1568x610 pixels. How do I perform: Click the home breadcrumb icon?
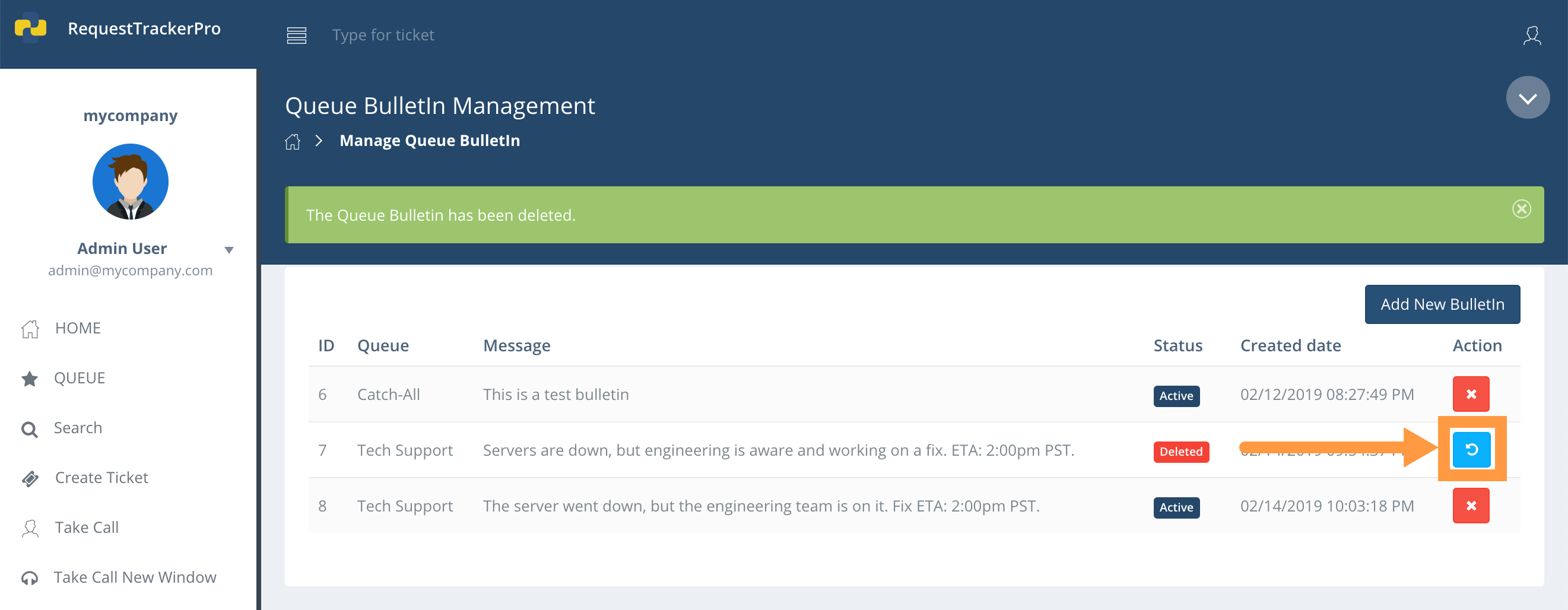(x=292, y=141)
